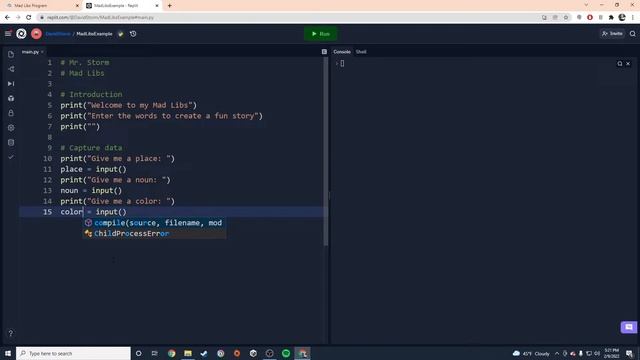
Task: Switch to Mad Libs Program browser tab
Action: [x=41, y=6]
